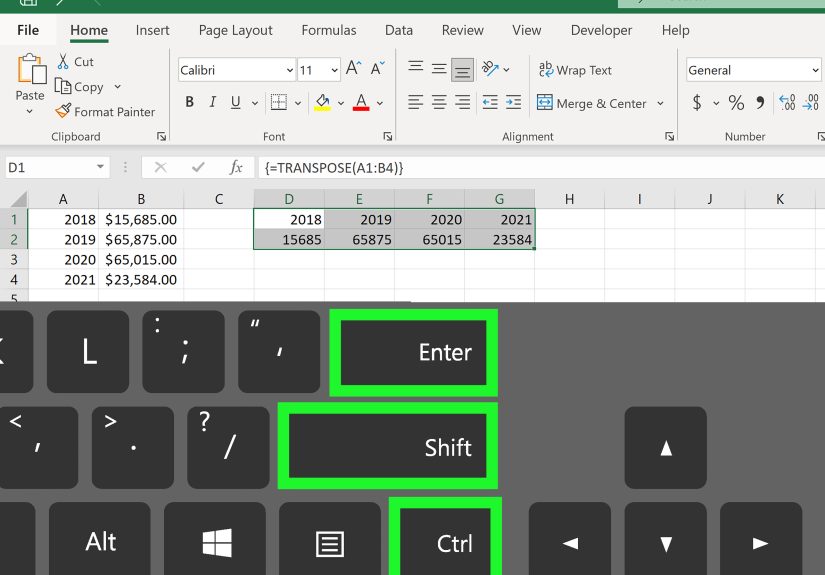Switch to the Insert tab
The image size is (825, 575).
pos(152,30)
